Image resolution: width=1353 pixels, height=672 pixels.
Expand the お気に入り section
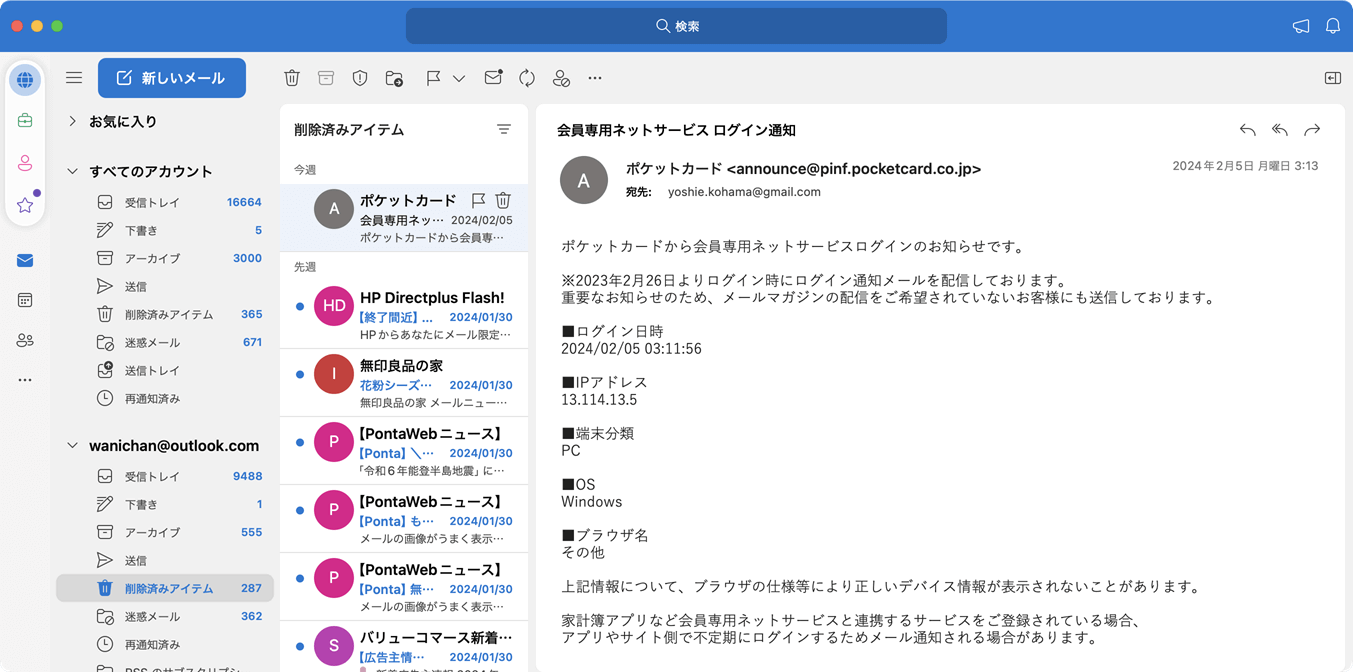[72, 121]
